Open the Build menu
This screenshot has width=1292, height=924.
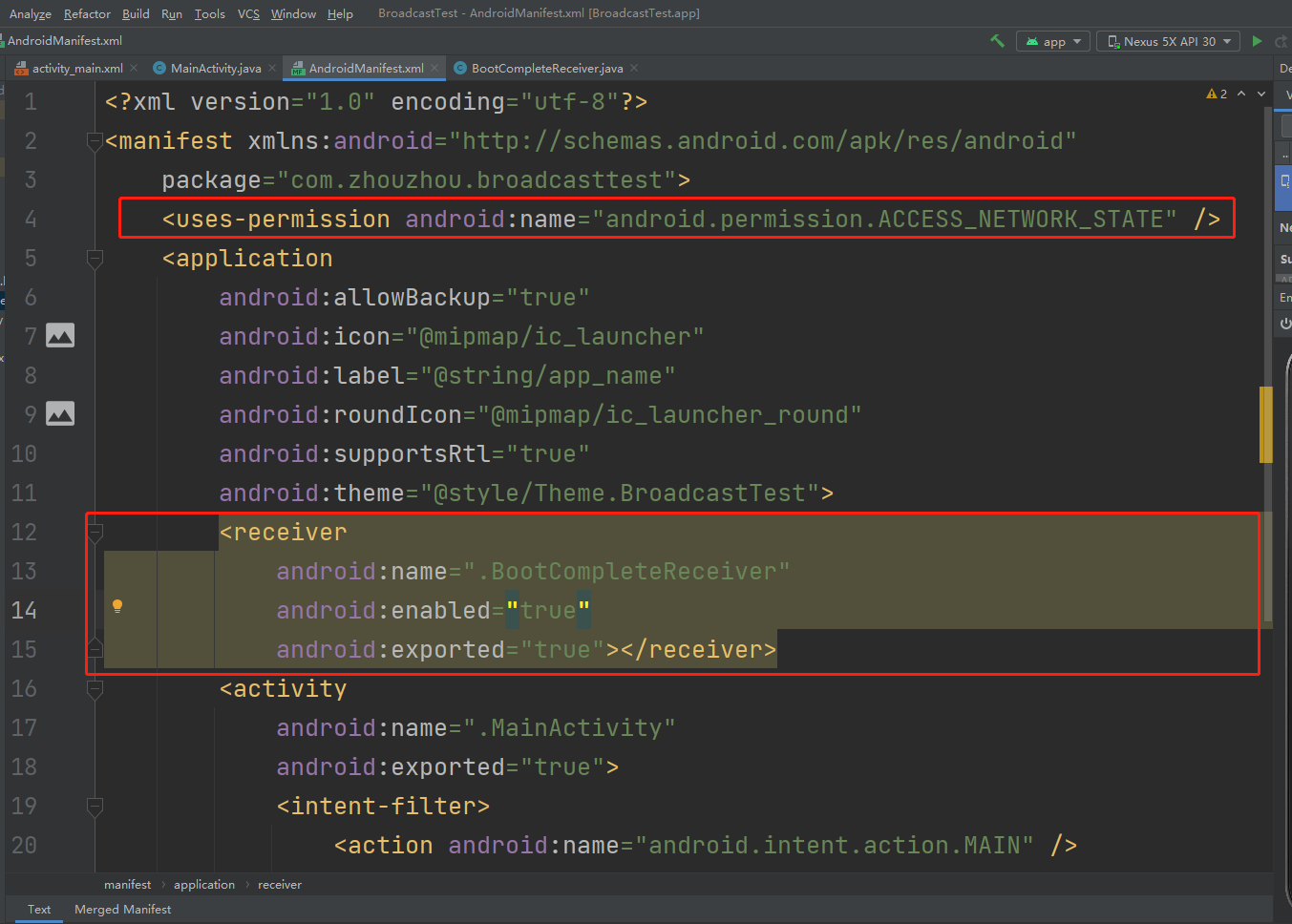coord(136,13)
